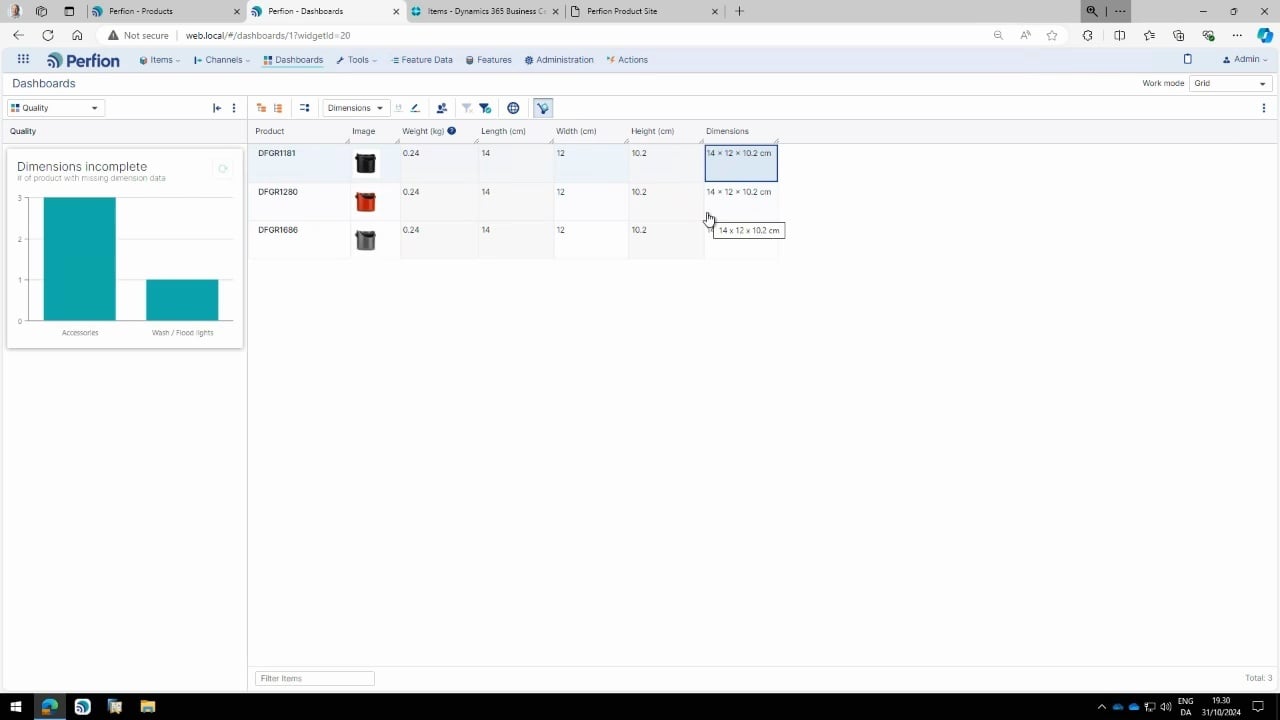Click the edit pencil icon in the toolbar
This screenshot has width=1280, height=720.
414,107
